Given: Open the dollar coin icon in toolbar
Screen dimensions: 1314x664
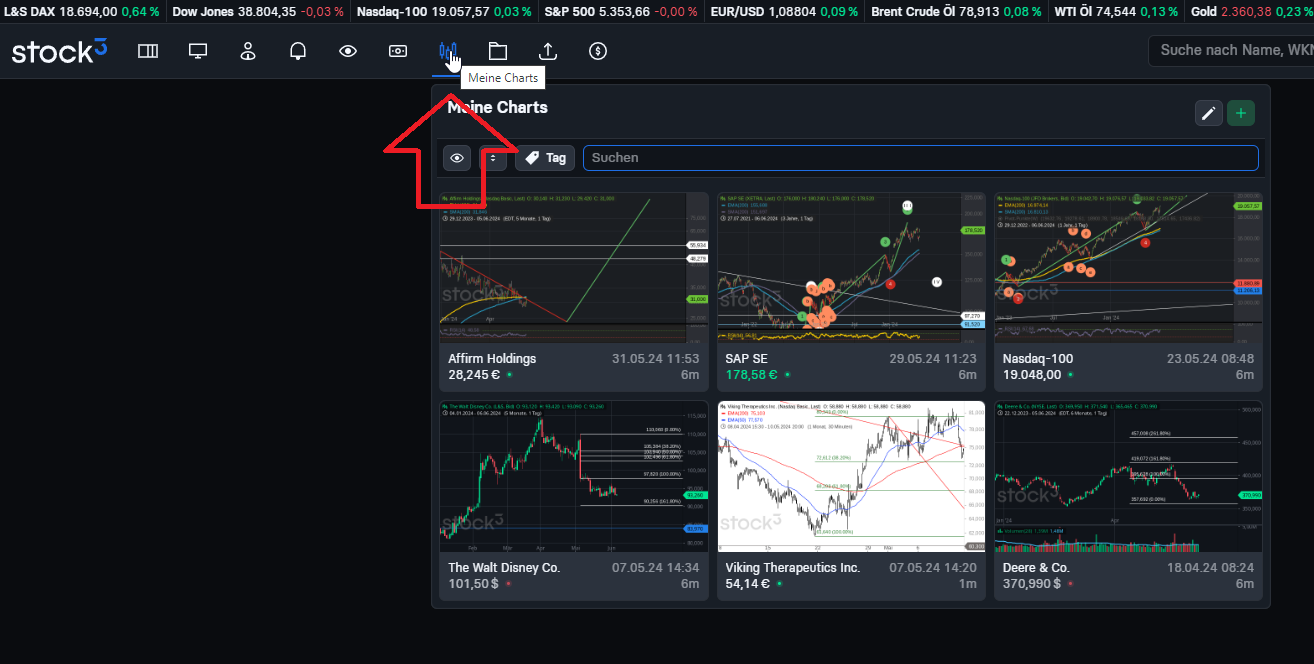Looking at the screenshot, I should click(x=598, y=51).
